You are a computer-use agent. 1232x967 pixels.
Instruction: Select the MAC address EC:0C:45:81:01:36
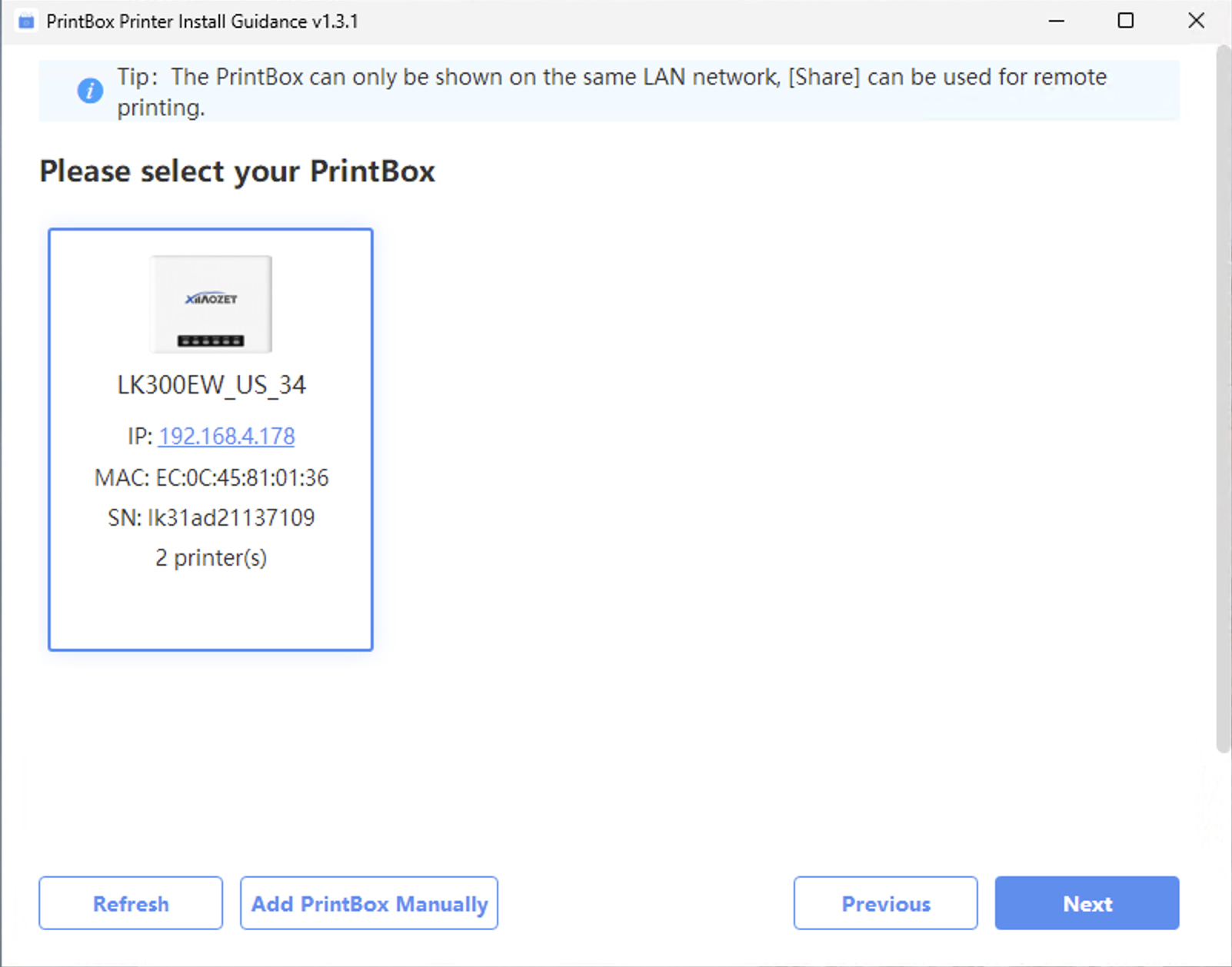211,477
